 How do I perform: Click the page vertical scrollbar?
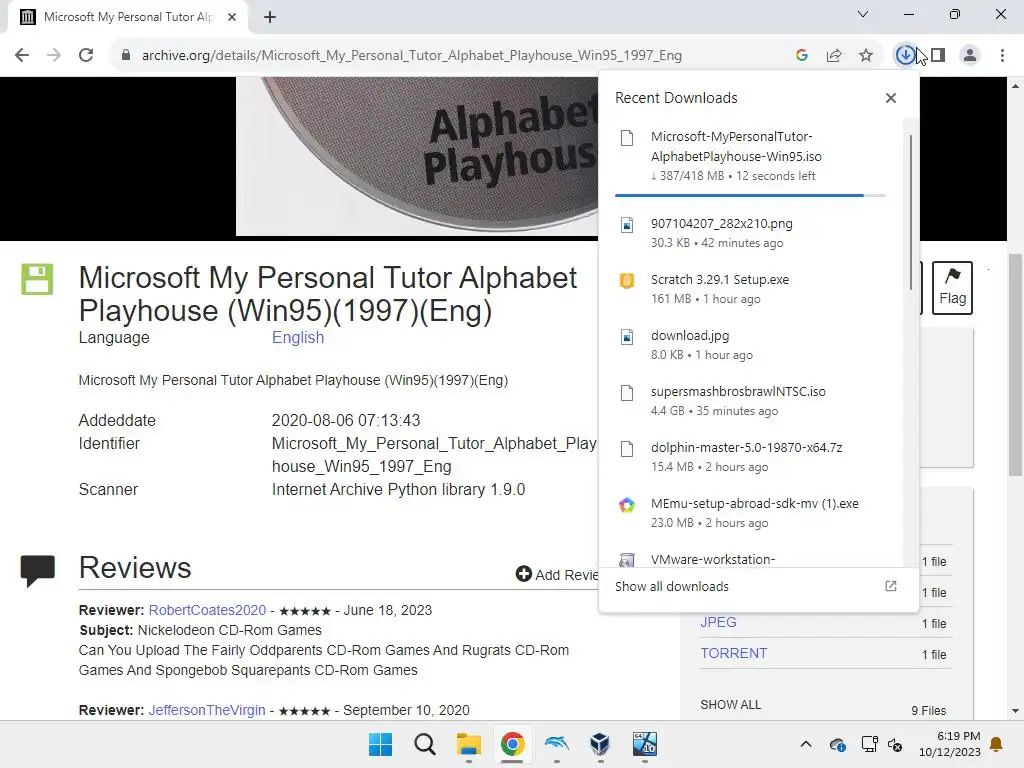[1015, 364]
